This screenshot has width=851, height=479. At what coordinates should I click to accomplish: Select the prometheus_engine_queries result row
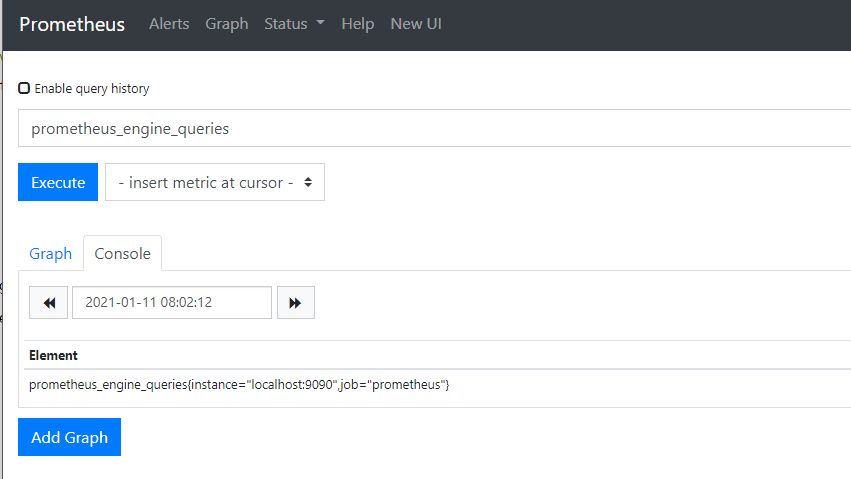point(239,385)
